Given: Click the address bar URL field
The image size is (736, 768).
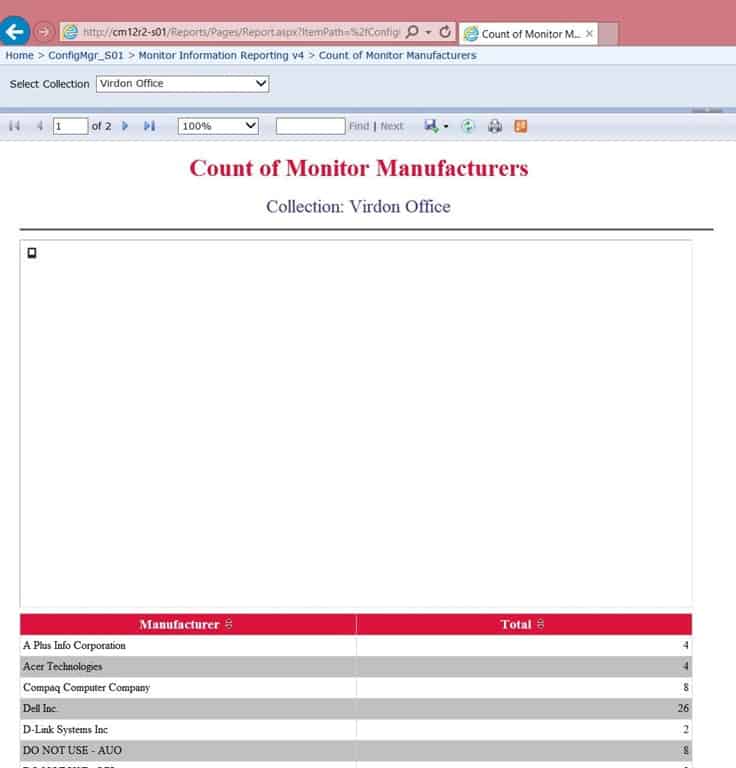Looking at the screenshot, I should click(x=241, y=32).
